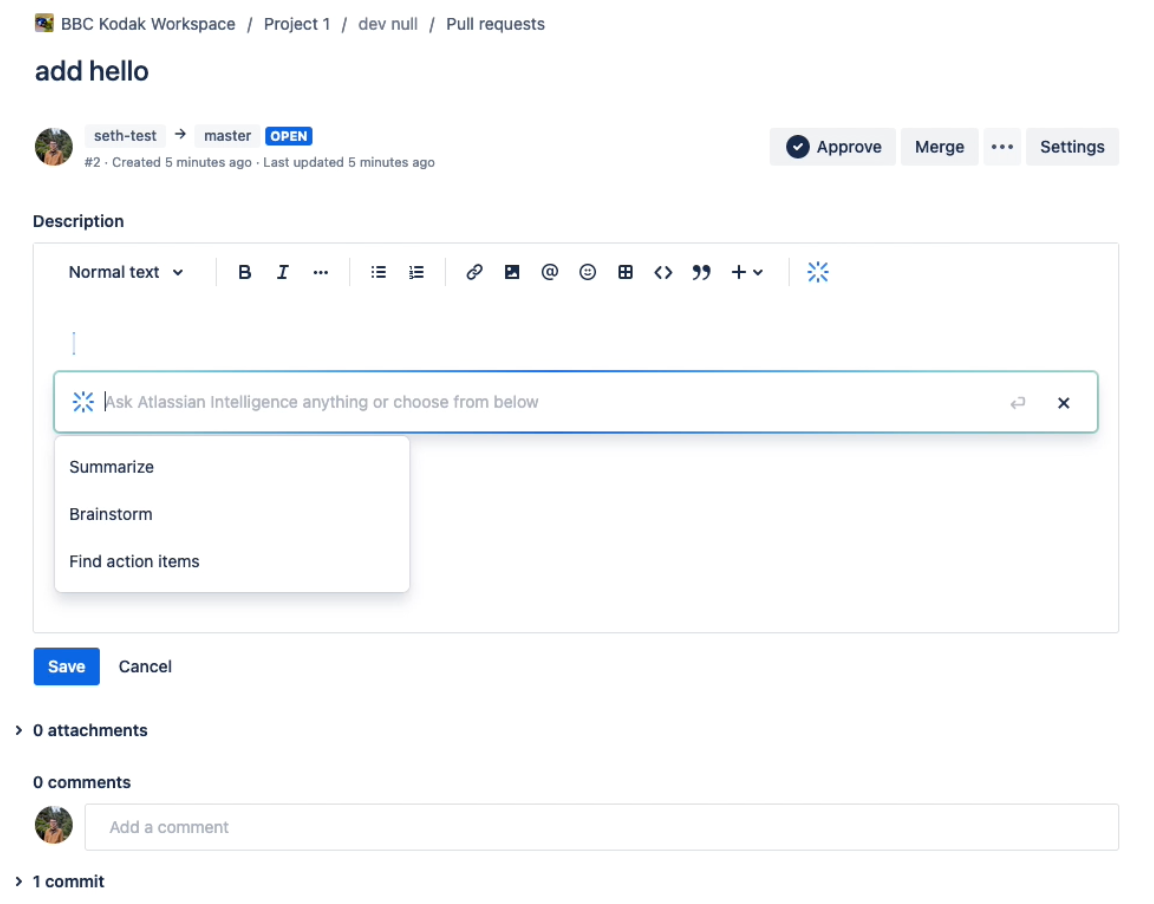Screen dimensions: 1154x904
Task: Click the commenter avatar beside comment box
Action: [x=54, y=824]
